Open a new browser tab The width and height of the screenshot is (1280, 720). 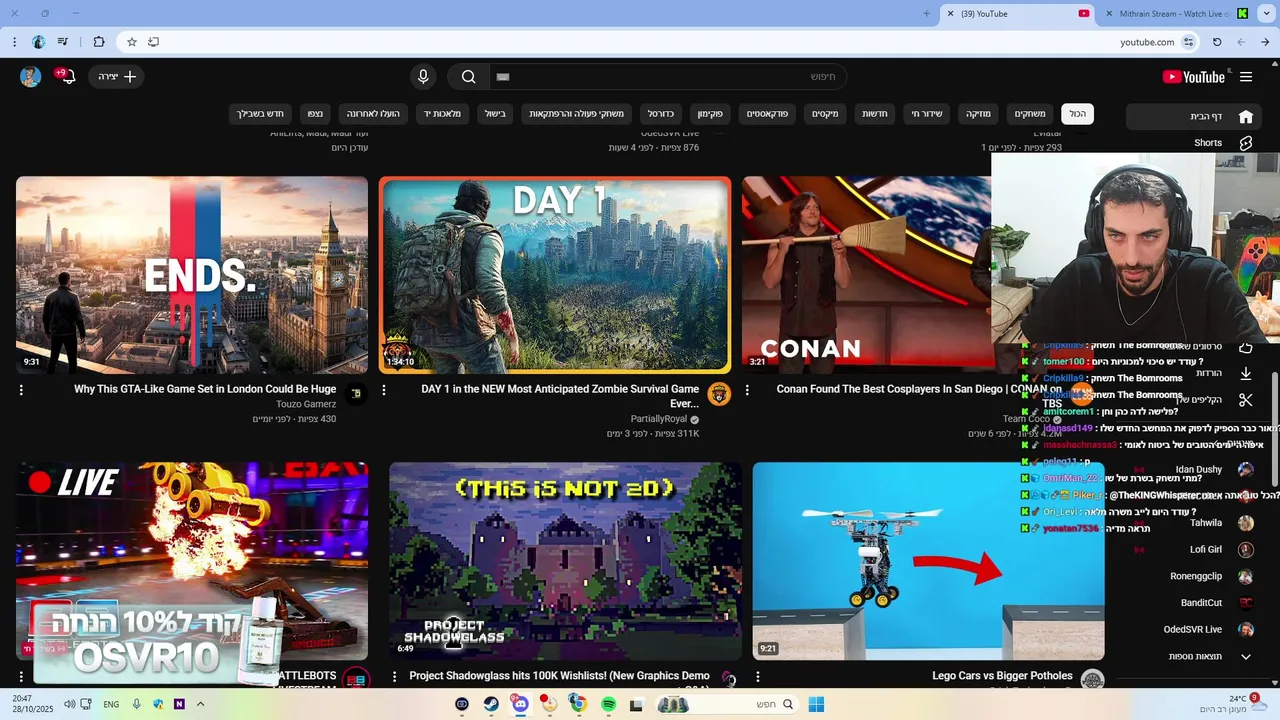coord(926,14)
